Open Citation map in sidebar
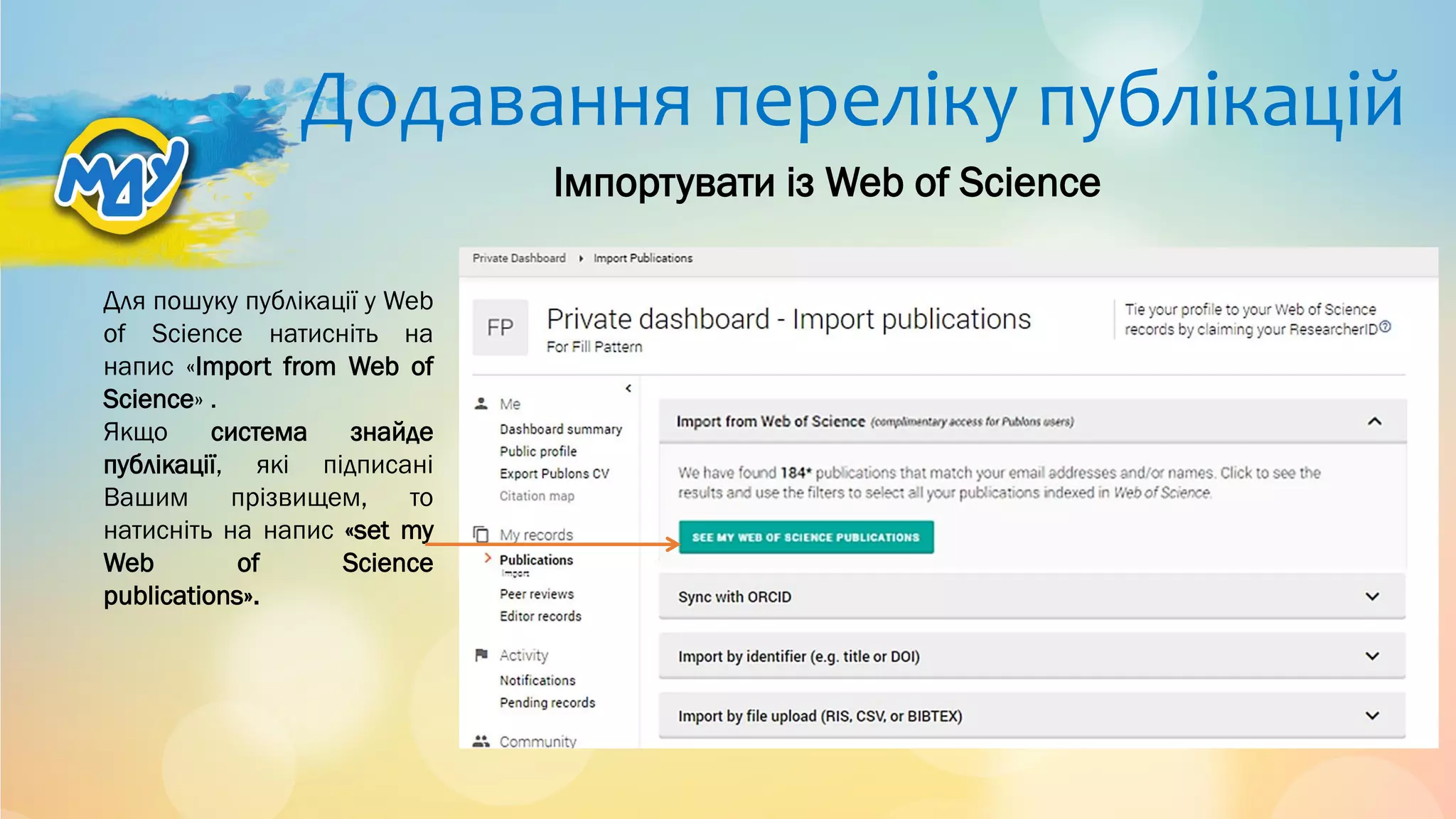 537,496
